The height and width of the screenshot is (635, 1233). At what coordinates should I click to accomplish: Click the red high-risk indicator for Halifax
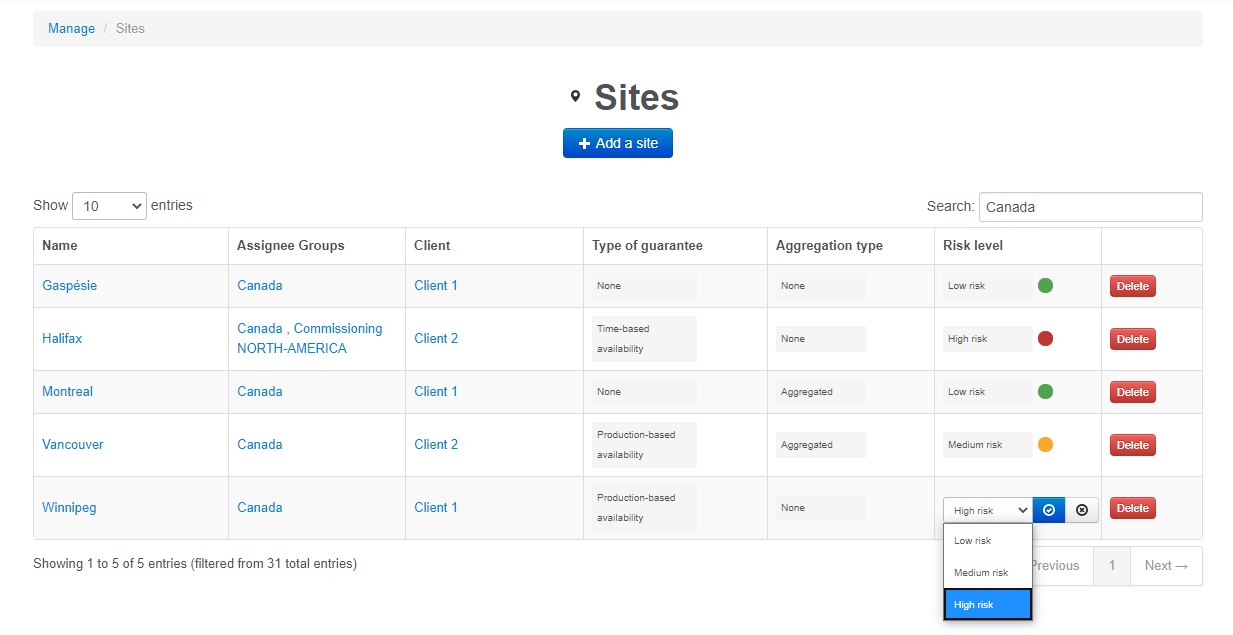[1045, 338]
